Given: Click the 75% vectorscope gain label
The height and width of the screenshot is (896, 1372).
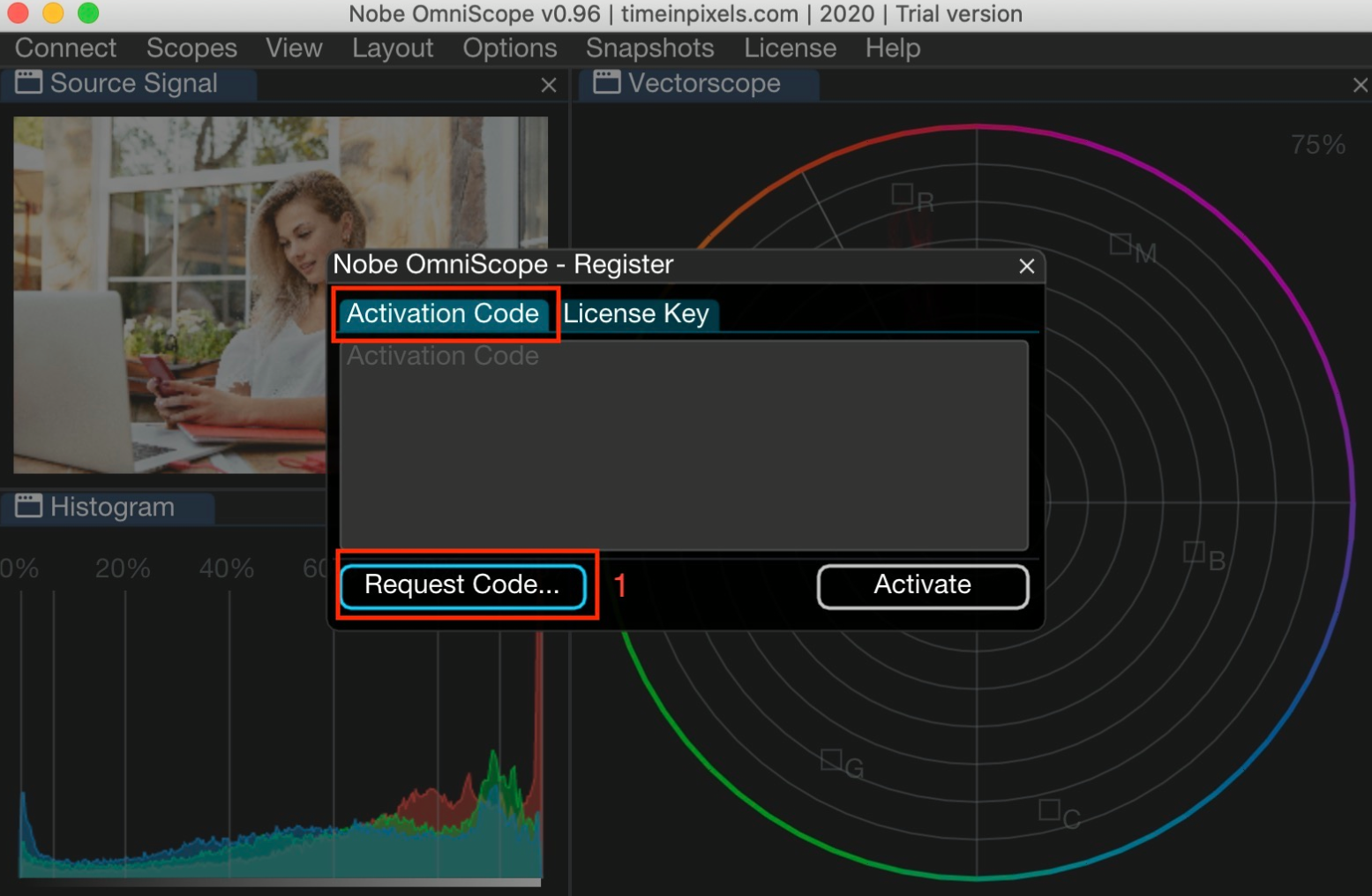Looking at the screenshot, I should [x=1317, y=145].
